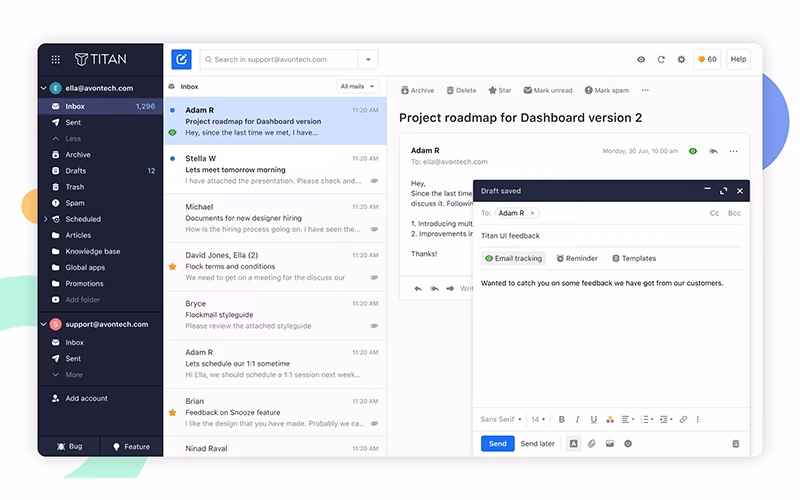This screenshot has height=500, width=800.
Task: Open settings via the gear icon
Action: pyautogui.click(x=681, y=60)
